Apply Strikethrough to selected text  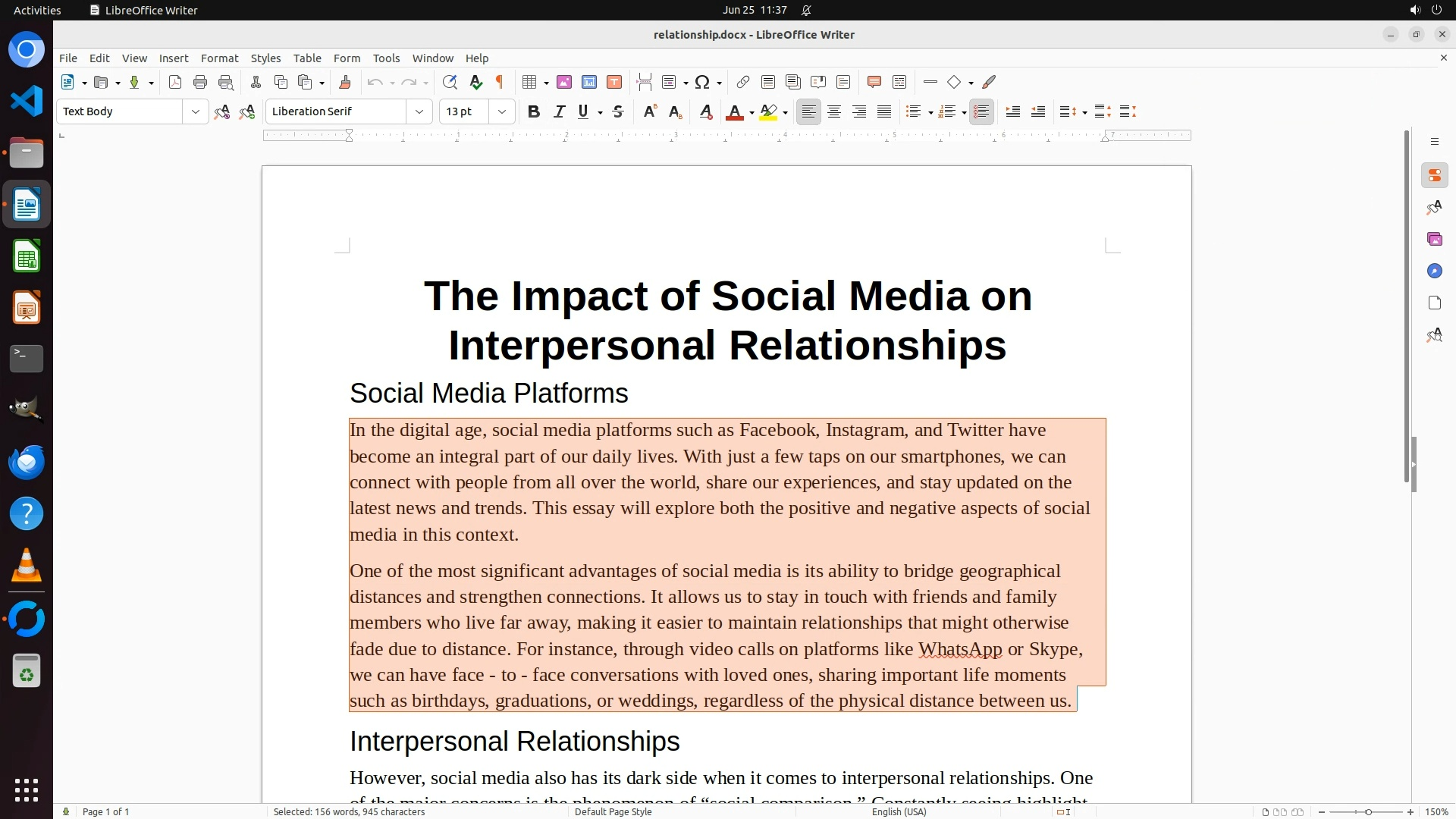point(618,112)
